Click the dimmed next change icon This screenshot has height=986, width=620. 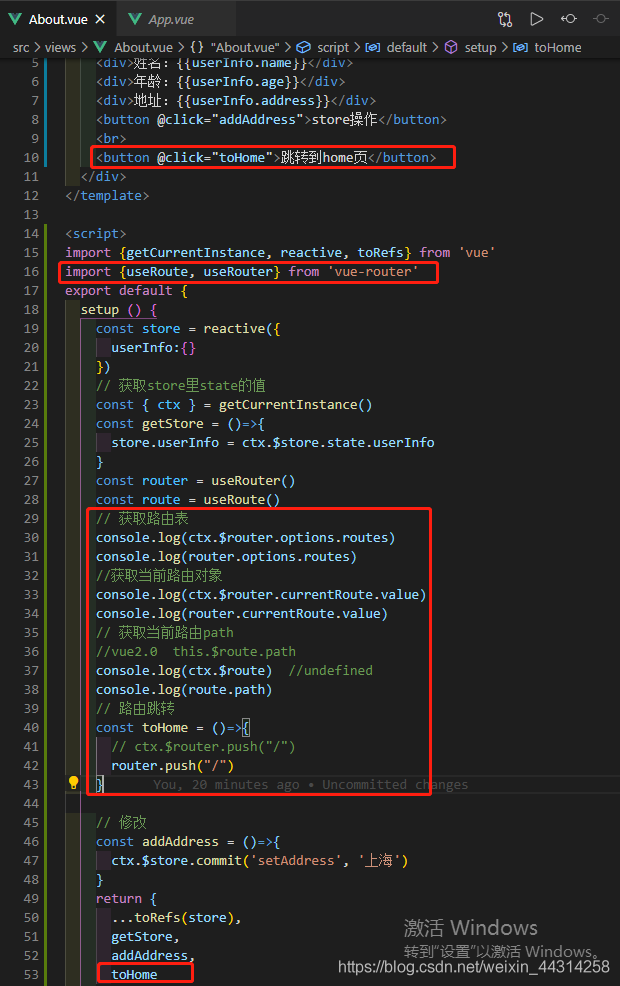[x=601, y=19]
